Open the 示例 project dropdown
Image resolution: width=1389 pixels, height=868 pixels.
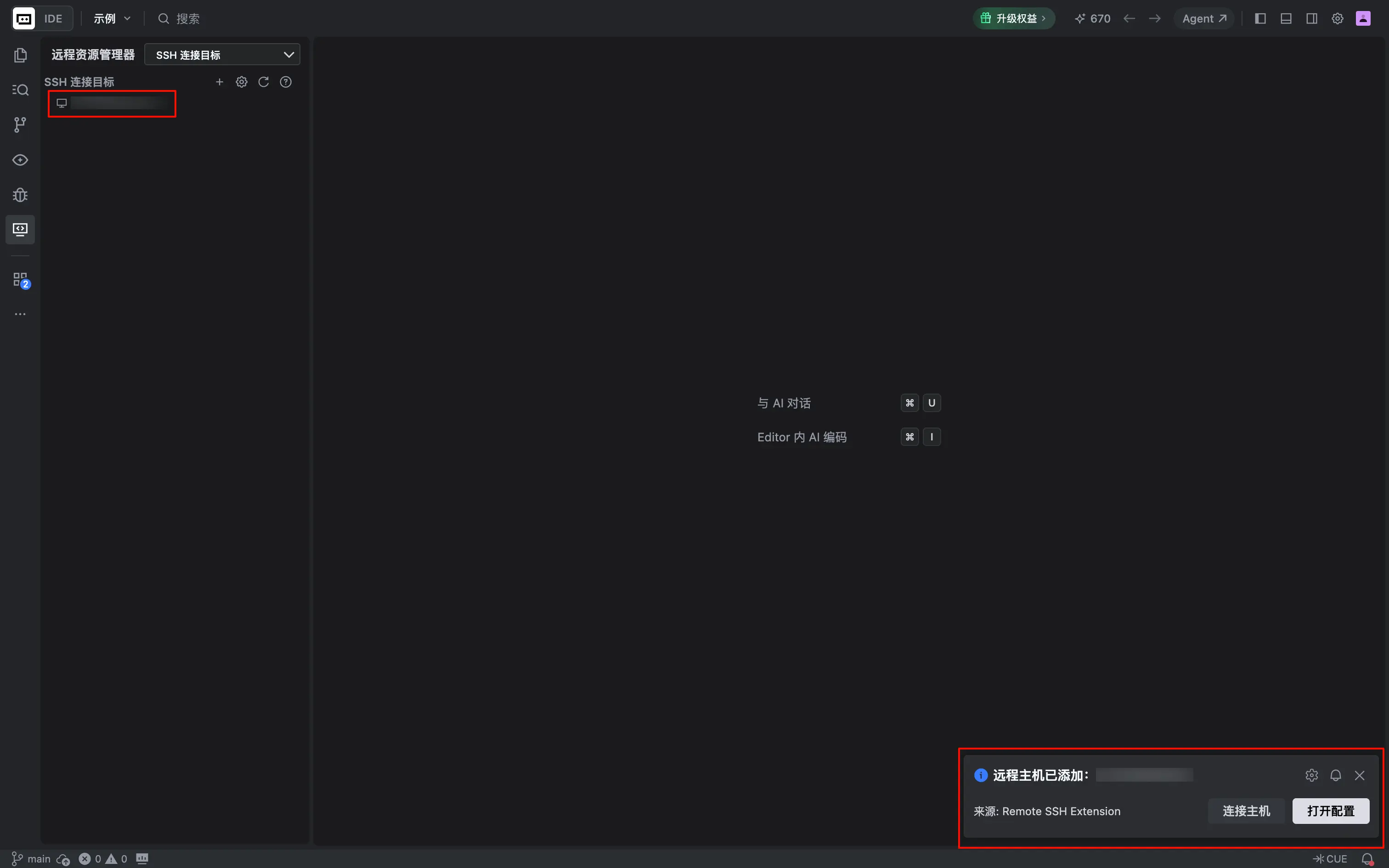pyautogui.click(x=112, y=18)
